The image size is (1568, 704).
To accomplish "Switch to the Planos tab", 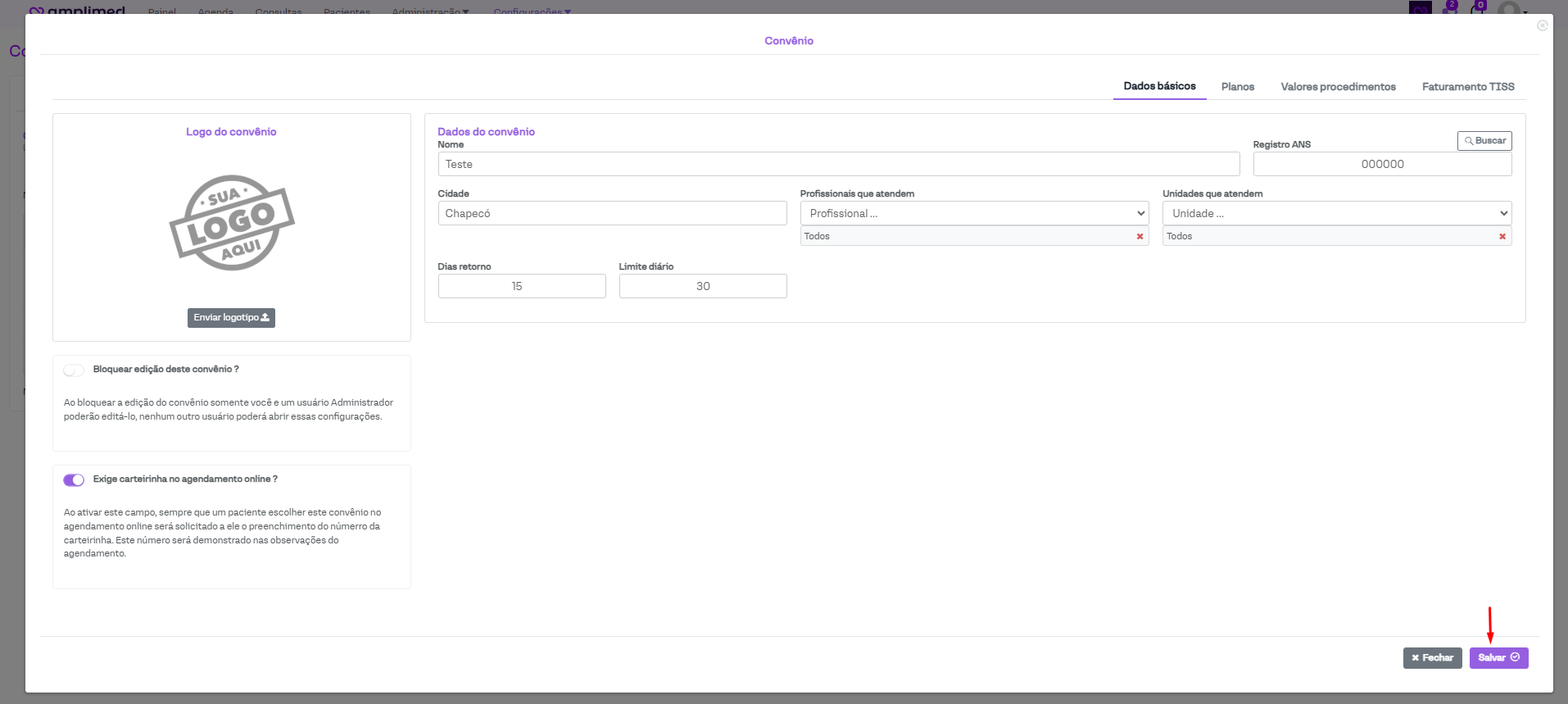I will (x=1237, y=87).
